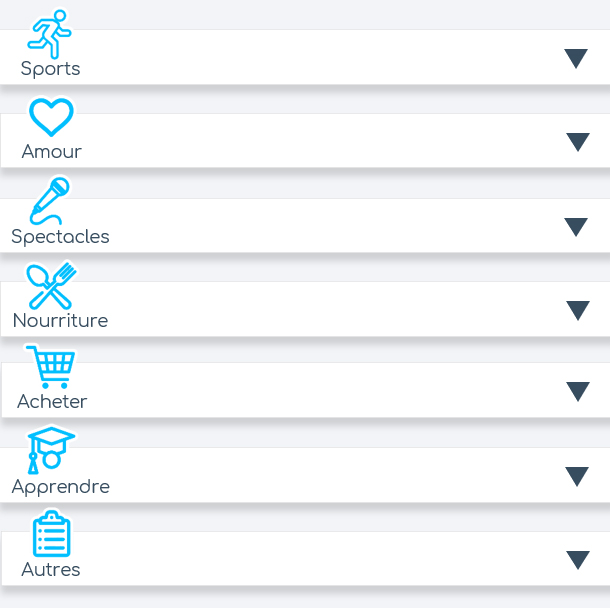Expand the Sports category arrow
610x608 pixels.
tap(576, 59)
